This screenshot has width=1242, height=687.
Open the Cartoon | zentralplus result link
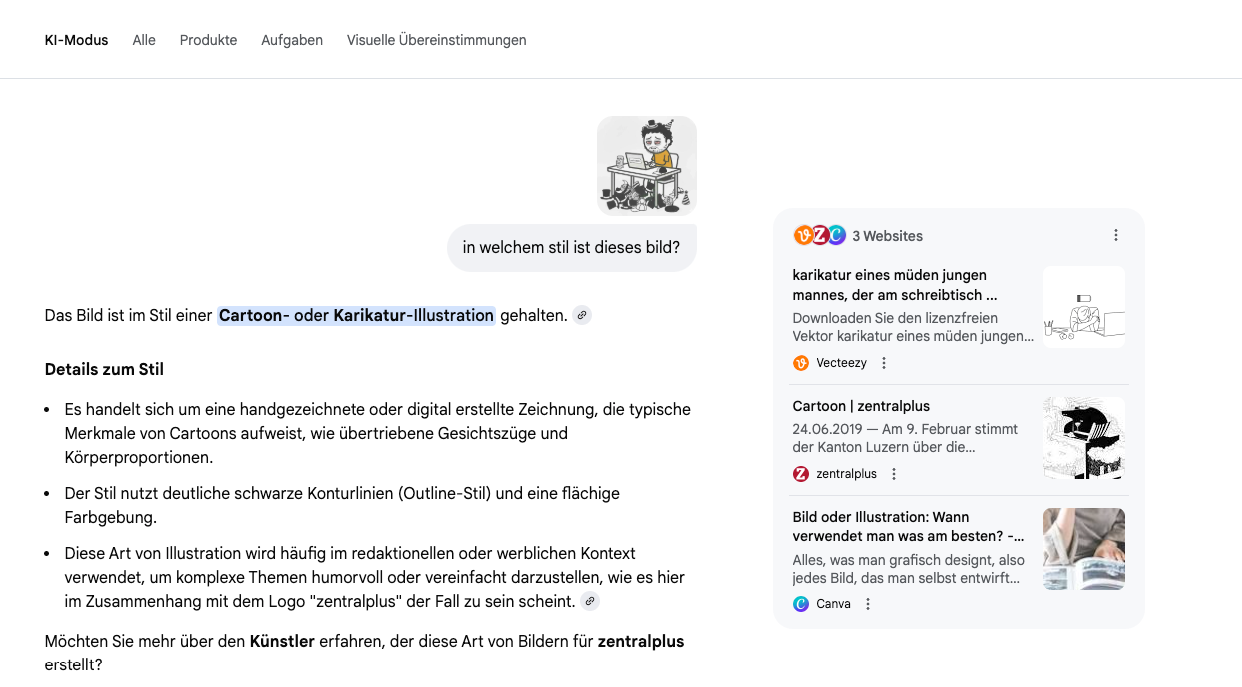tap(861, 406)
